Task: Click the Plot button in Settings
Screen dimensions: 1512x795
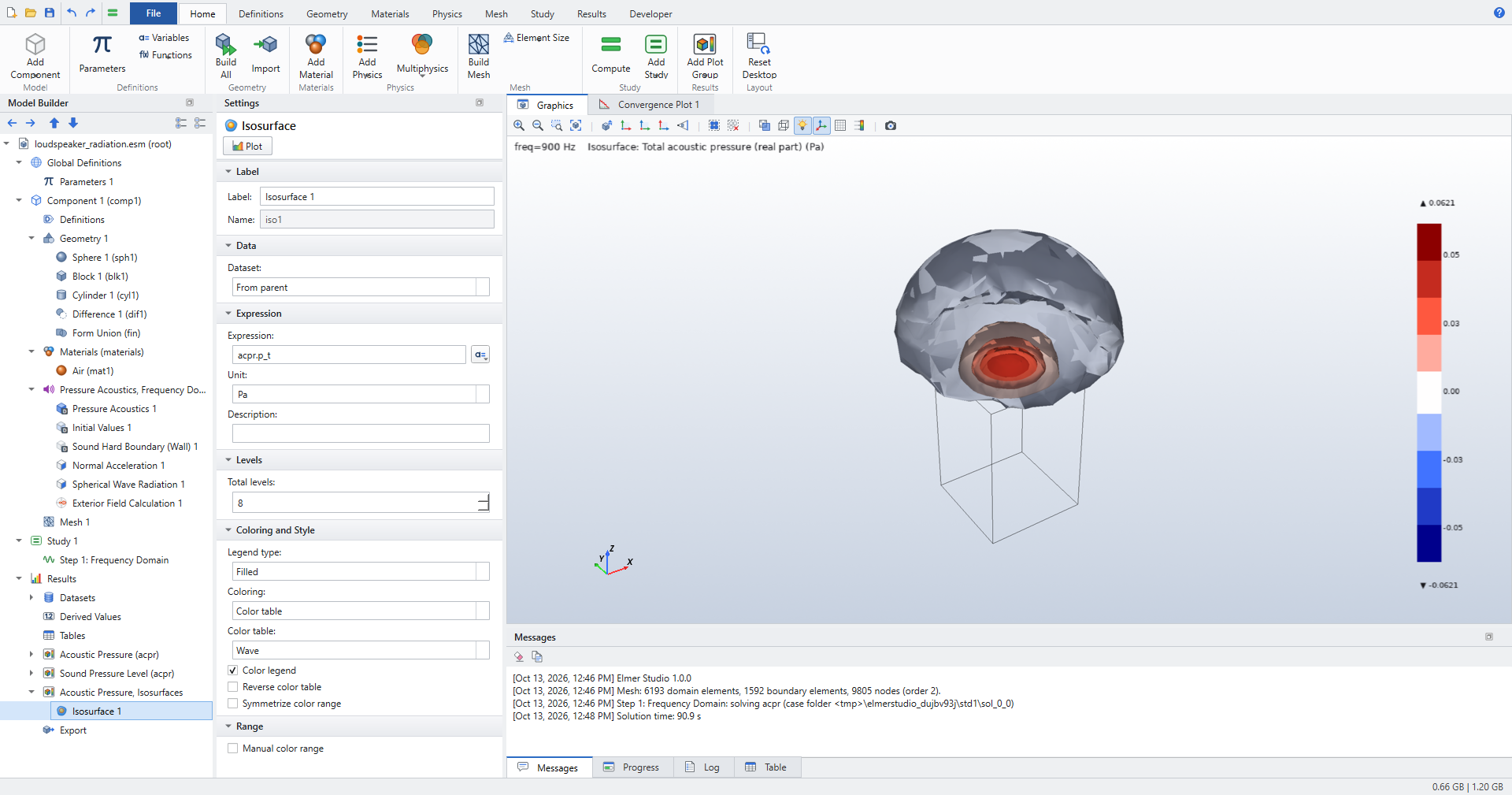Action: click(x=247, y=146)
